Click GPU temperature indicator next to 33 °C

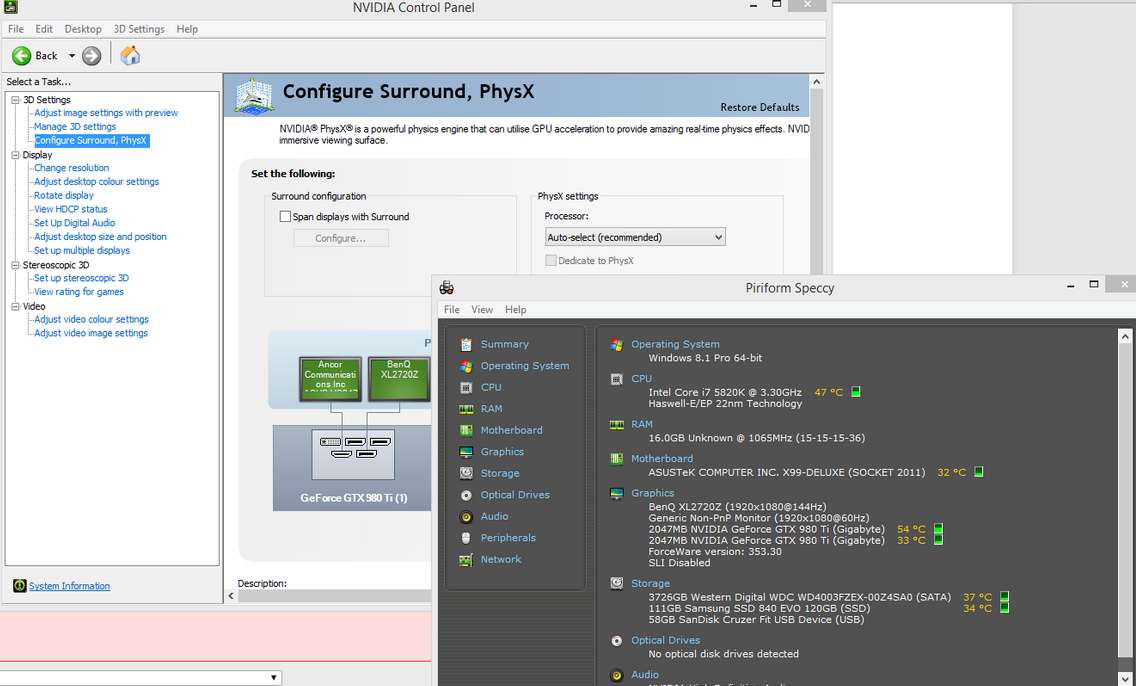938,540
